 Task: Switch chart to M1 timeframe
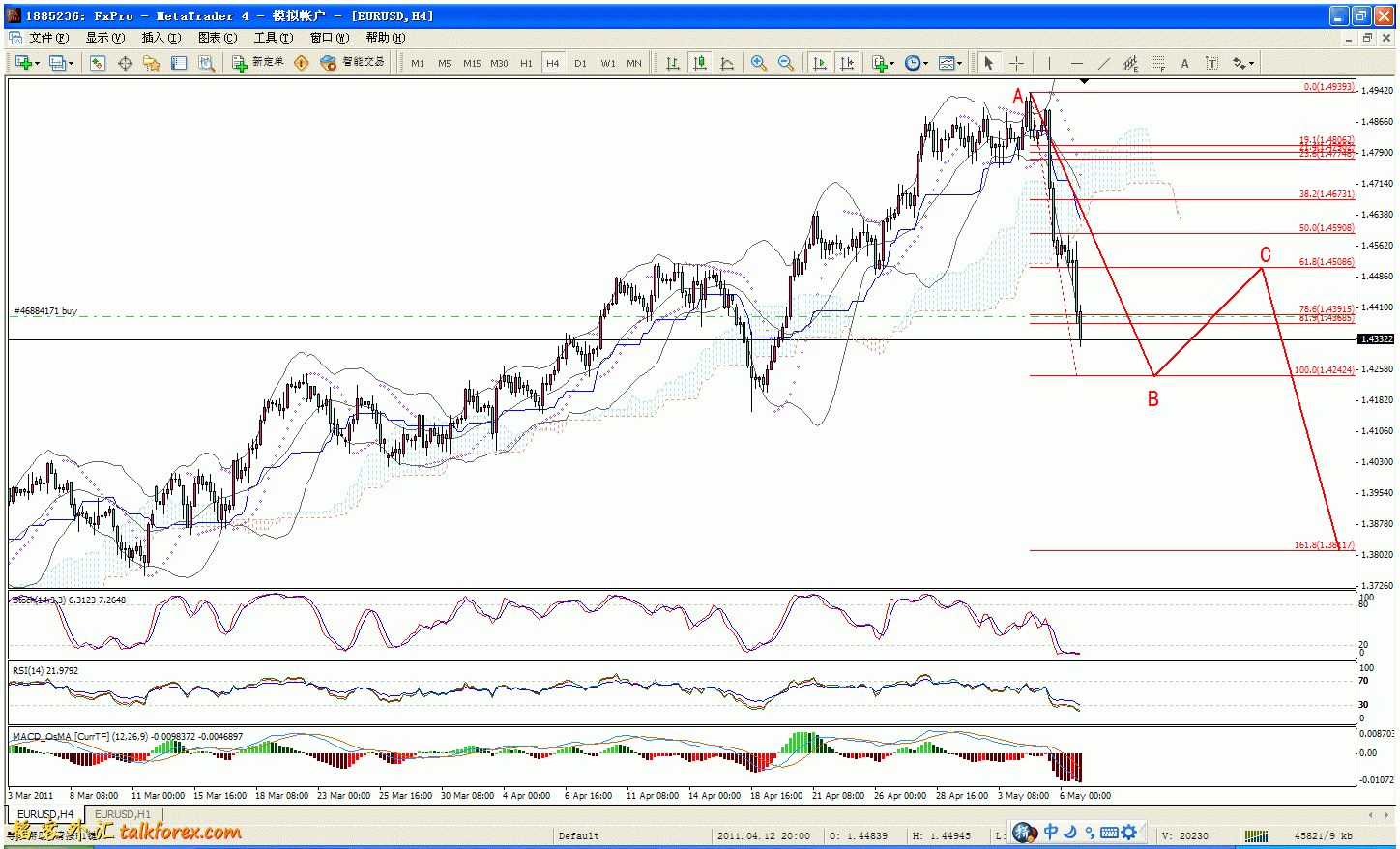click(x=418, y=64)
